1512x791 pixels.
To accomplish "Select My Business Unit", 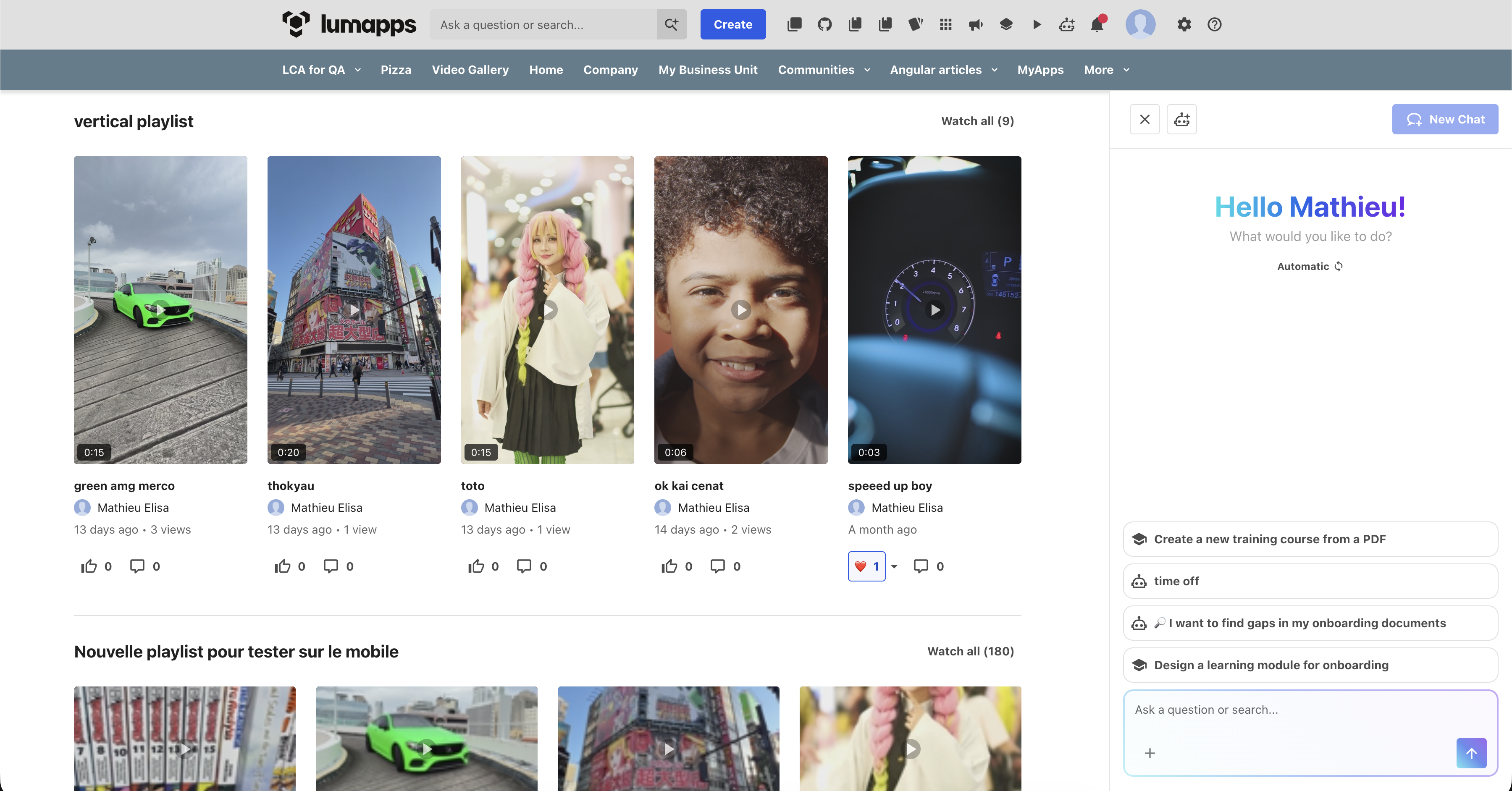I will tap(708, 70).
